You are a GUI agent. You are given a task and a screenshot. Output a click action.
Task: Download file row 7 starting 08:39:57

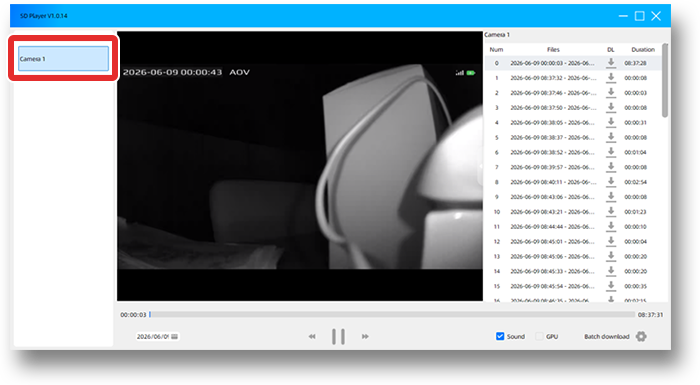click(611, 167)
